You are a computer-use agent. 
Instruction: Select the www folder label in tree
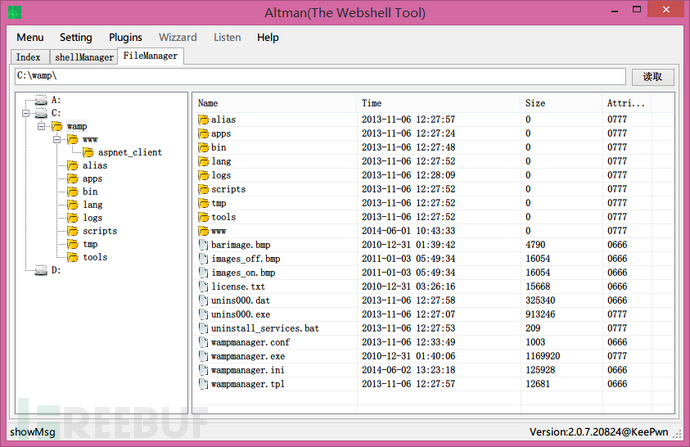coord(90,140)
